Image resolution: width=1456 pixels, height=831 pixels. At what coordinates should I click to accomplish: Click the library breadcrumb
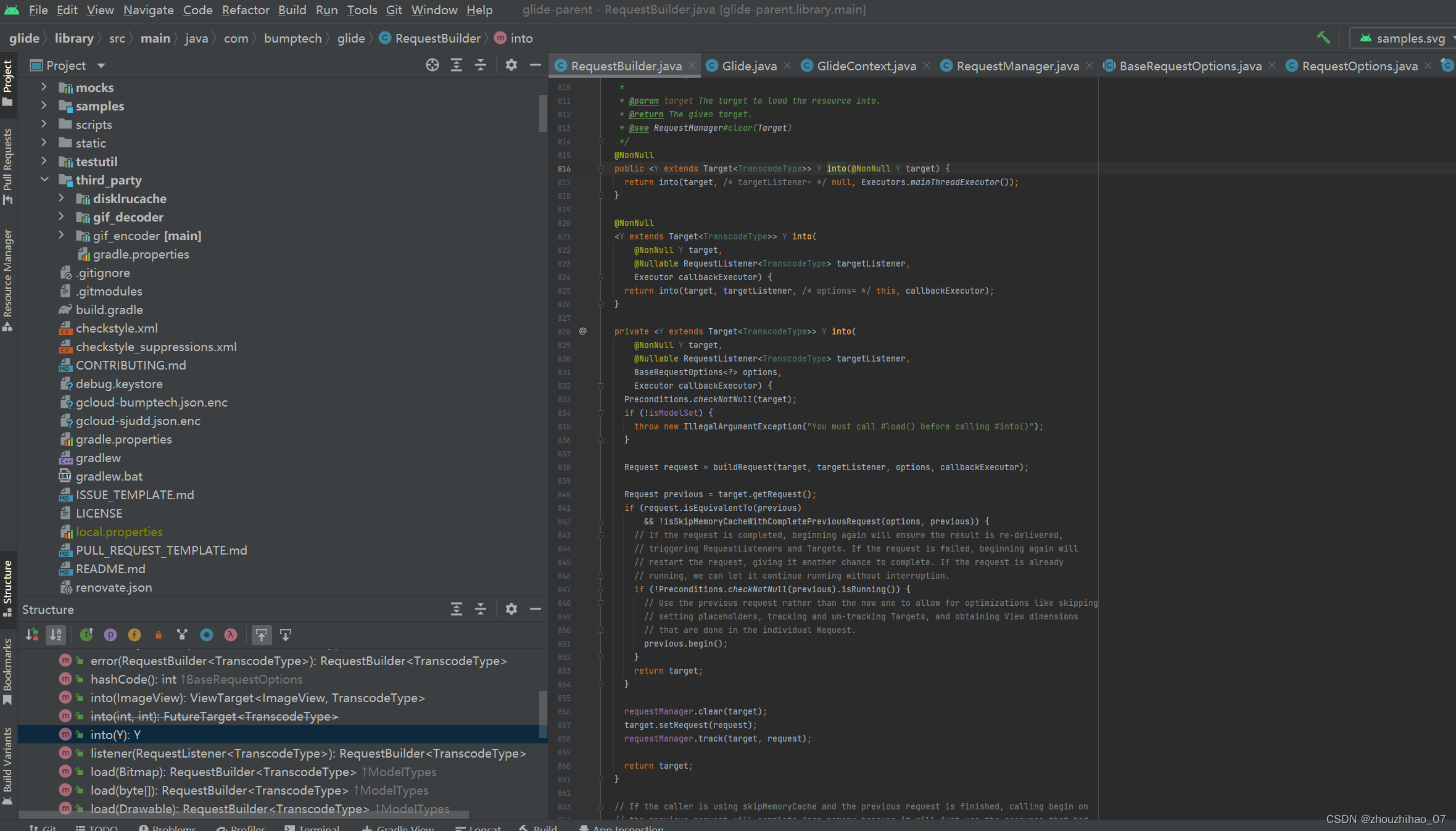click(x=74, y=38)
